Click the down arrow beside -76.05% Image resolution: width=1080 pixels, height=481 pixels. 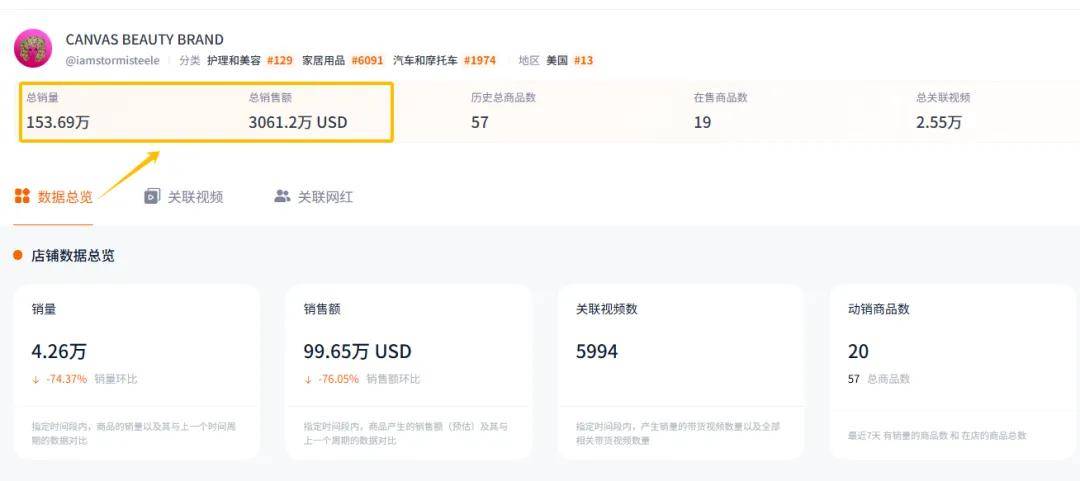coord(308,379)
